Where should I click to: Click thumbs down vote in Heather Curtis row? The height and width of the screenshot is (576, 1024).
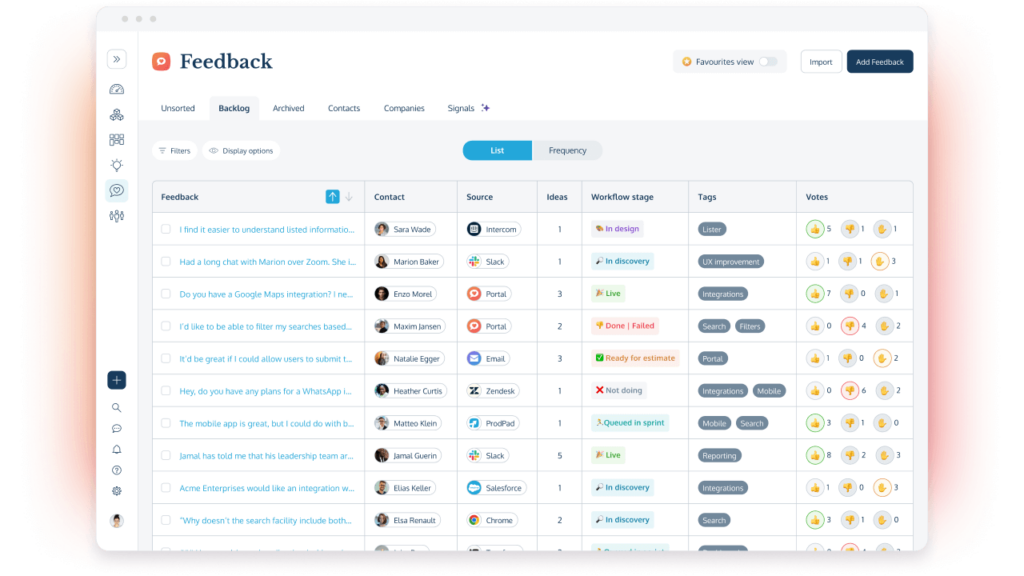coord(850,391)
